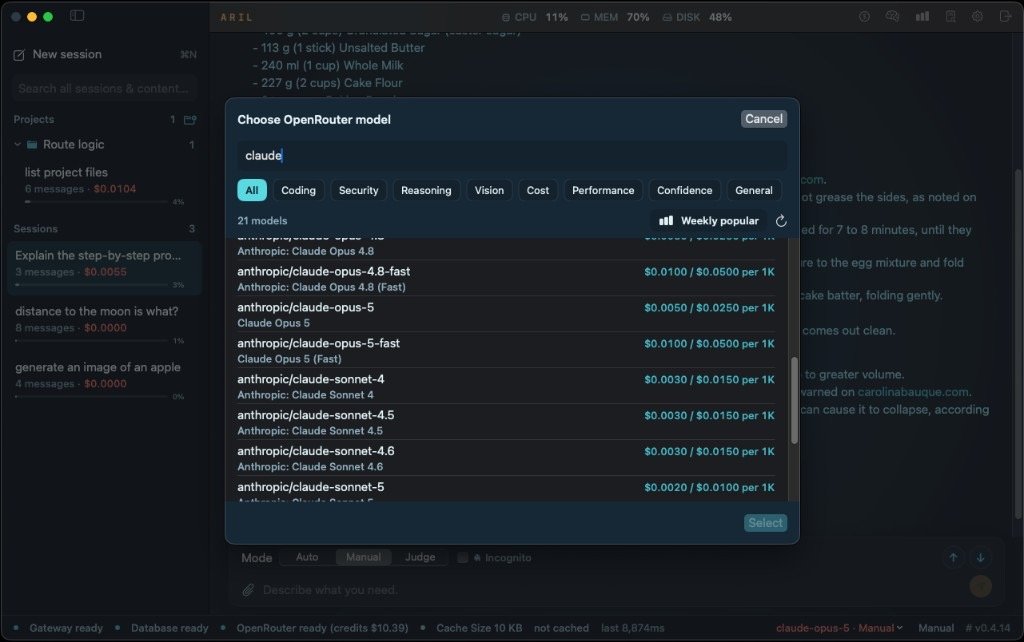Choose anthropic/claude-opus-5 model row

click(506, 314)
